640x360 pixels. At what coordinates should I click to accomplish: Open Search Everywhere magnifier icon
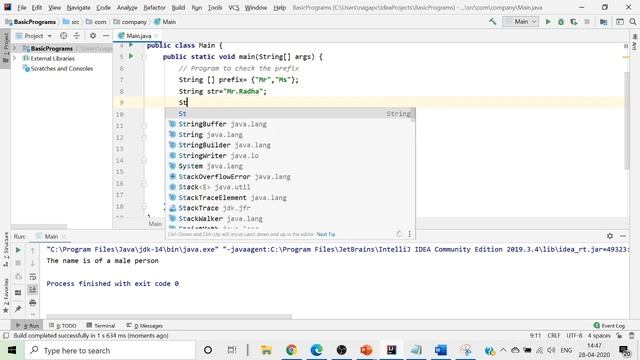coord(633,22)
